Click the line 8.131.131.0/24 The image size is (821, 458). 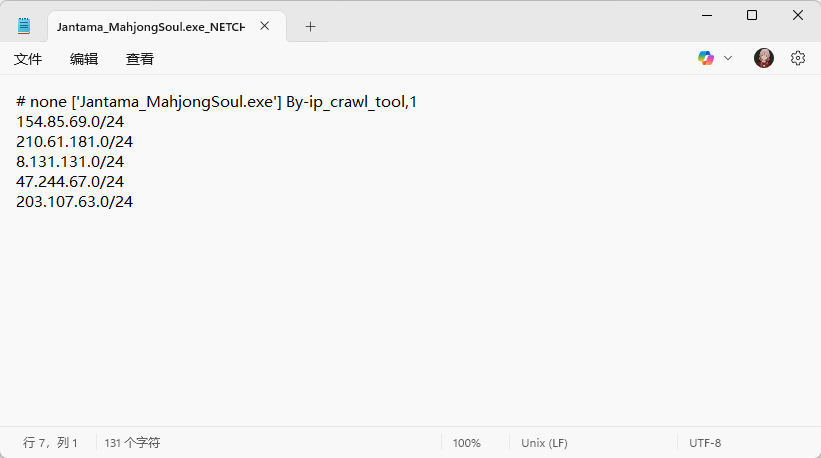[70, 161]
